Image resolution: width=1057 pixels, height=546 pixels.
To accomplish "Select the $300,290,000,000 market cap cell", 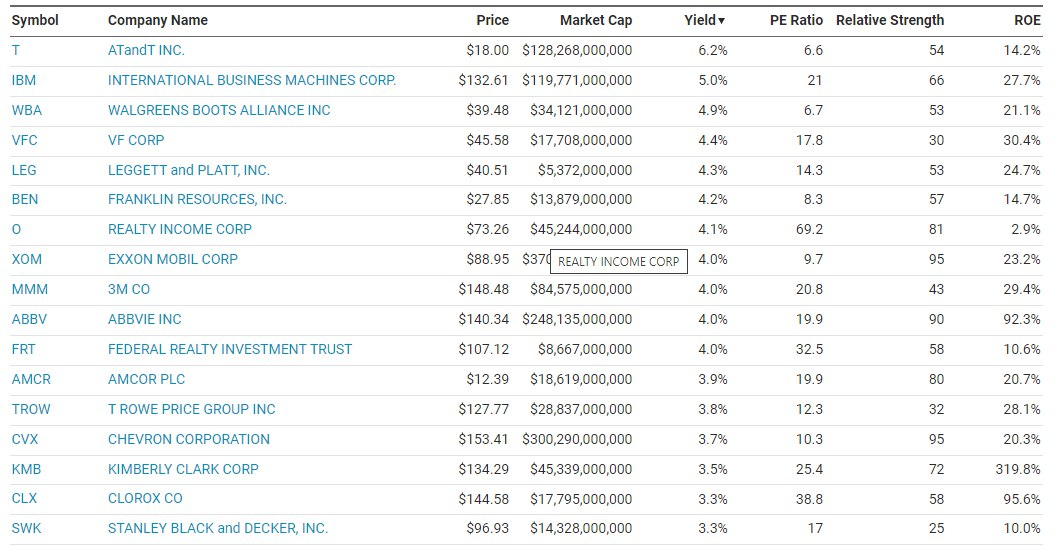I will tap(577, 439).
